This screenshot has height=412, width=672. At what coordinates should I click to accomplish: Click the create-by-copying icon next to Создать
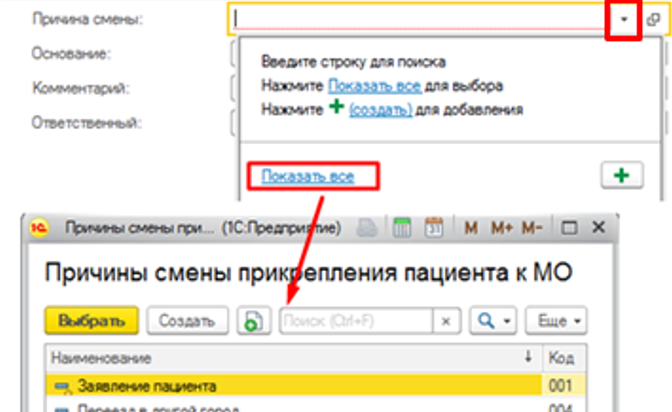(250, 321)
